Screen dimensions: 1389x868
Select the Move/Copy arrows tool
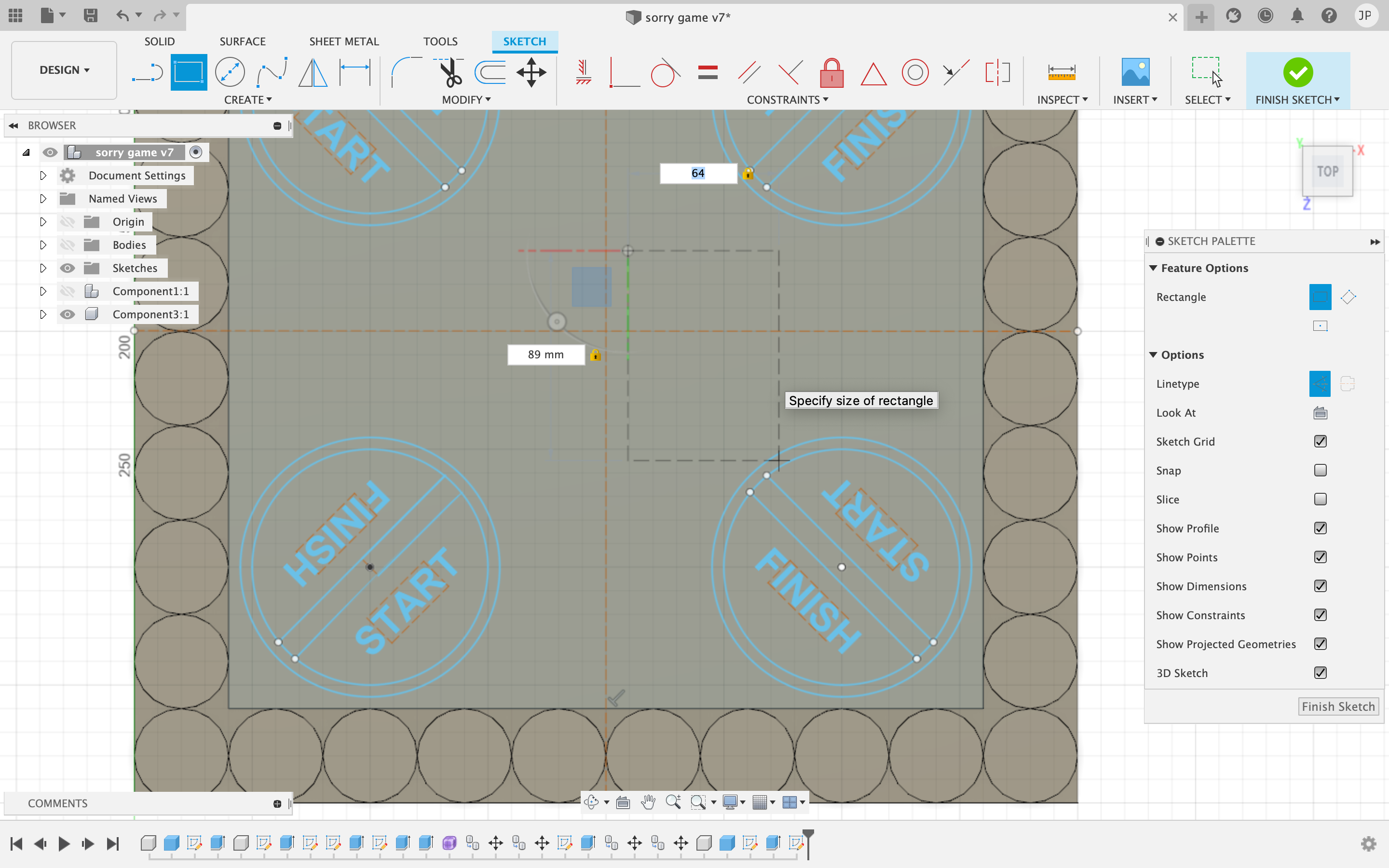click(x=531, y=73)
